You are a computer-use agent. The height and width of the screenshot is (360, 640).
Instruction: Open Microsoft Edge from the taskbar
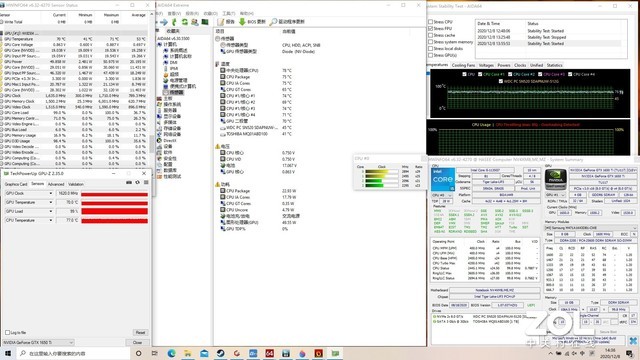tap(171, 353)
